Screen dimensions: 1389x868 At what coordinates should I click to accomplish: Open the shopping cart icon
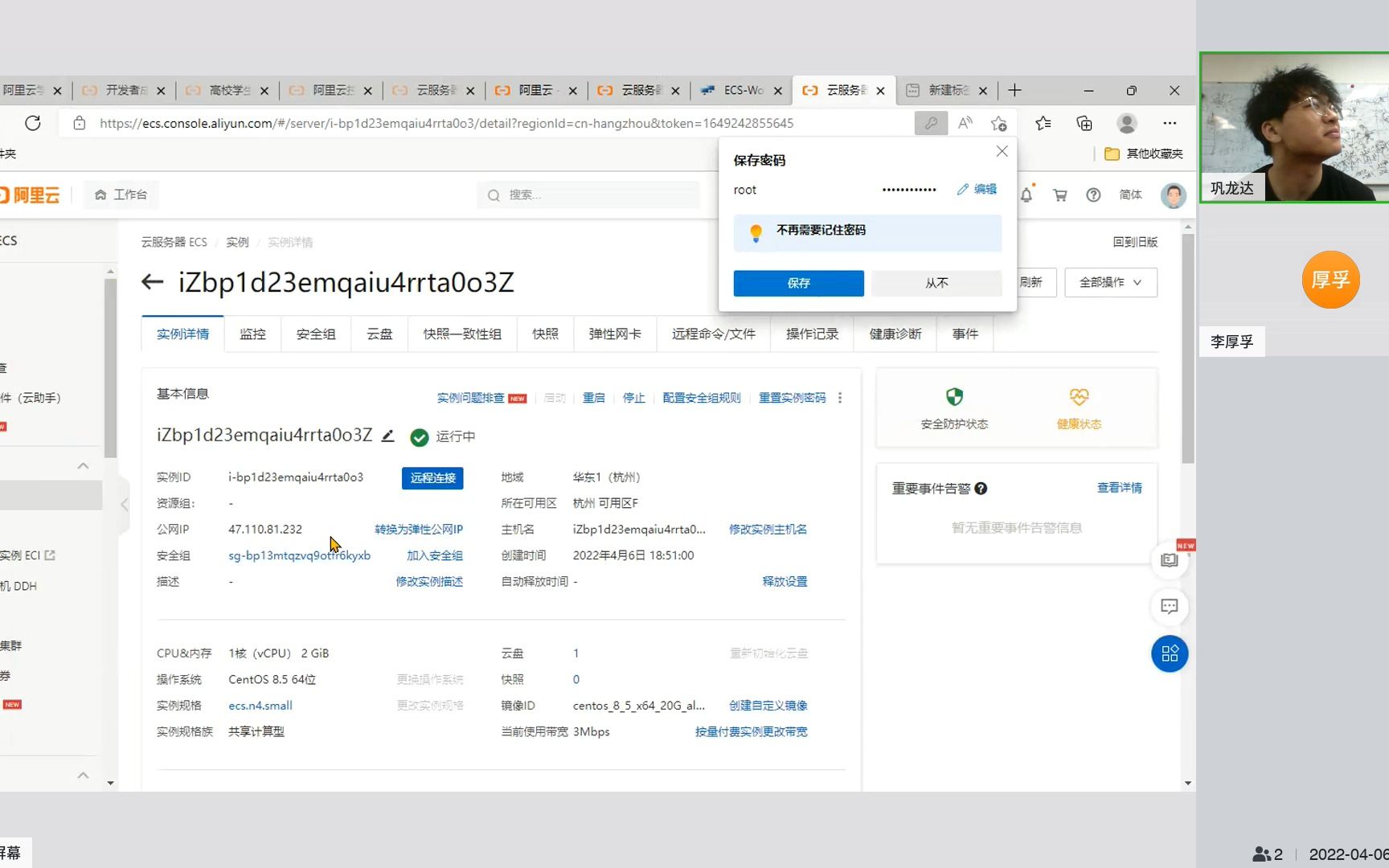pos(1060,194)
